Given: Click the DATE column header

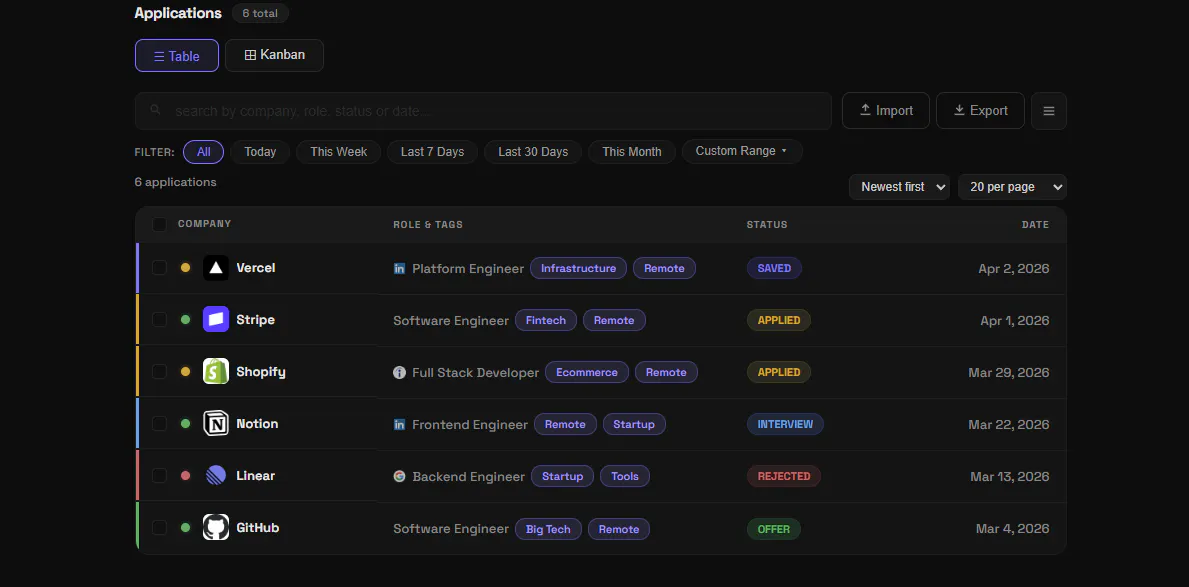Looking at the screenshot, I should pos(1035,224).
